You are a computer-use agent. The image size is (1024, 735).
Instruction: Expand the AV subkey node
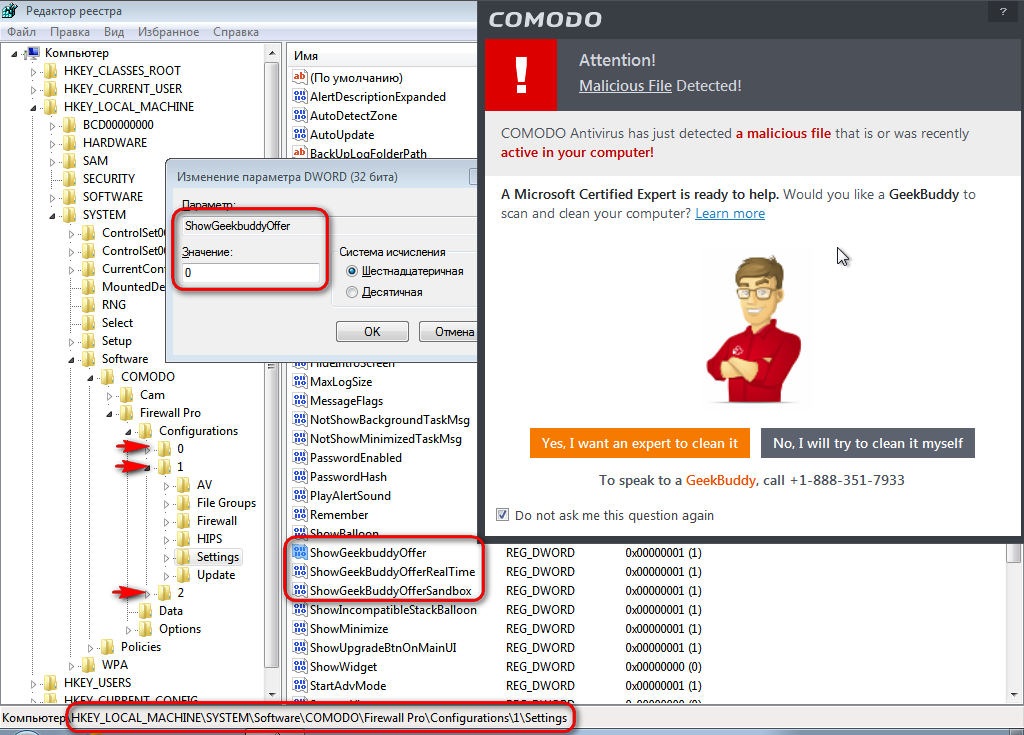pyautogui.click(x=167, y=485)
